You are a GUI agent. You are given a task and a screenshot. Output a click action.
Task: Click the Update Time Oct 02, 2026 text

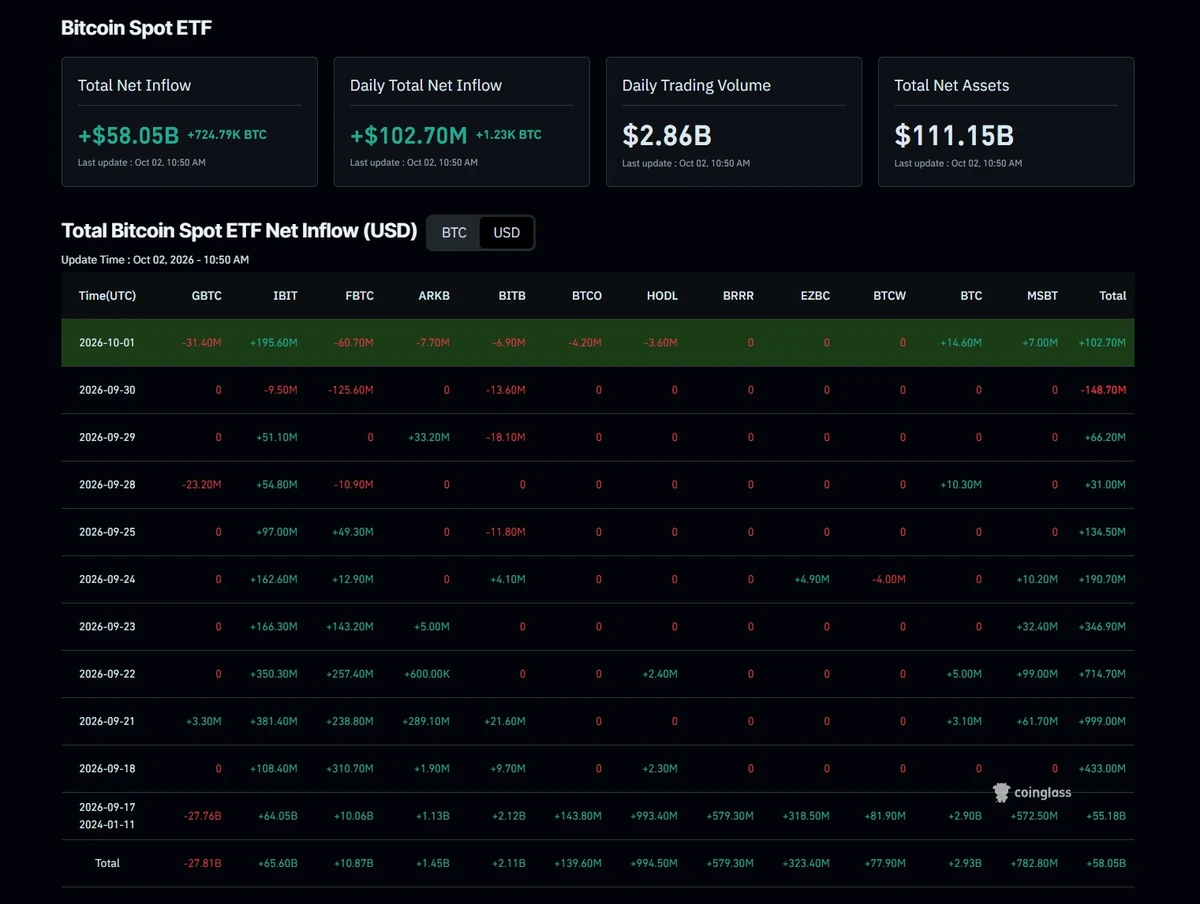pyautogui.click(x=155, y=260)
